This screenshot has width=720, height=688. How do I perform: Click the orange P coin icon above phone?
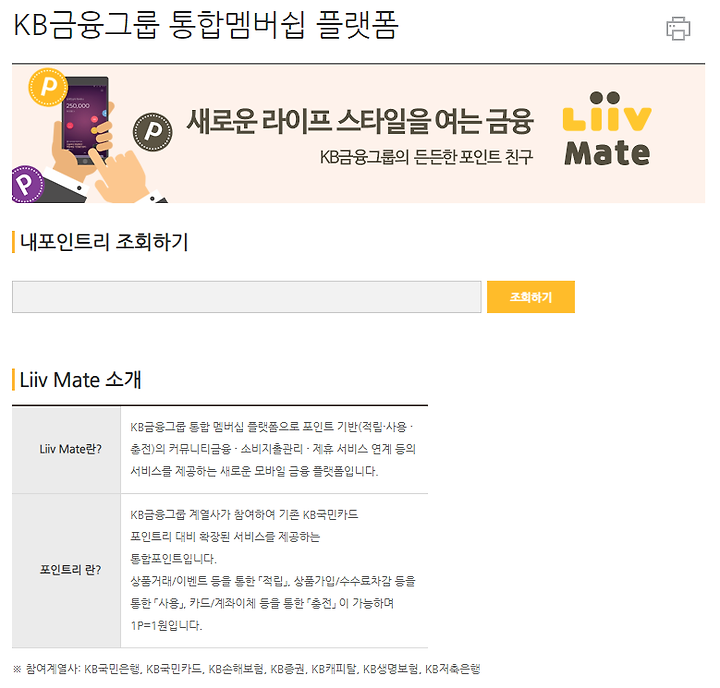point(48,87)
